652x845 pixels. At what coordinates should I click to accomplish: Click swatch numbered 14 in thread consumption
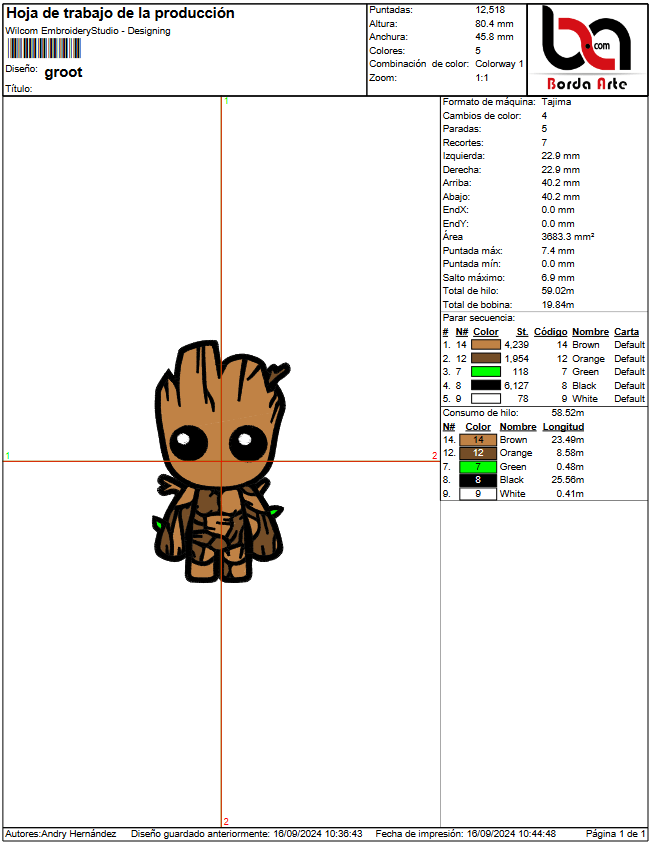[x=477, y=440]
